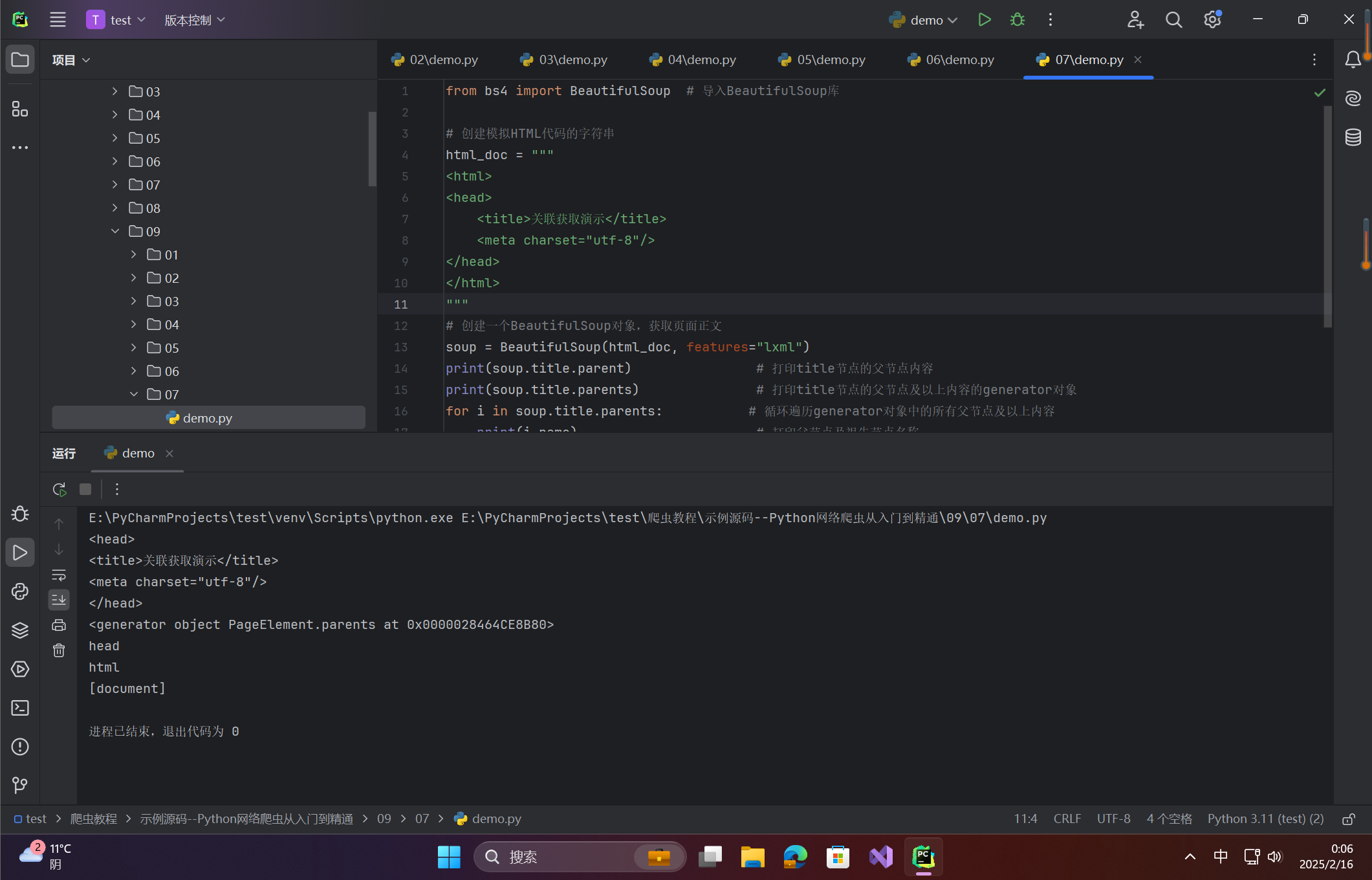Expand top-level folder 03

114,91
